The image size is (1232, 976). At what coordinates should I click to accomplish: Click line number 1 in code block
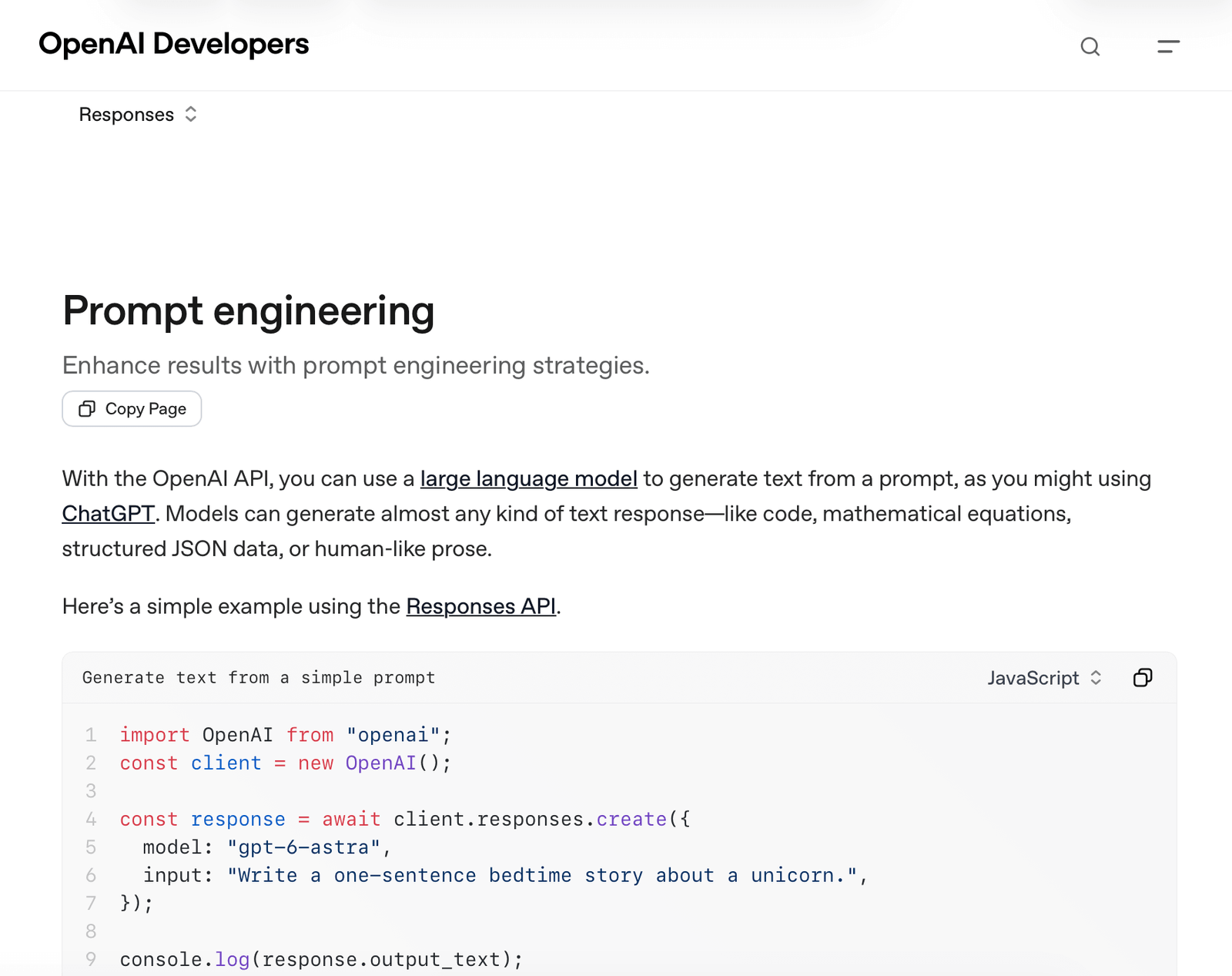click(91, 735)
